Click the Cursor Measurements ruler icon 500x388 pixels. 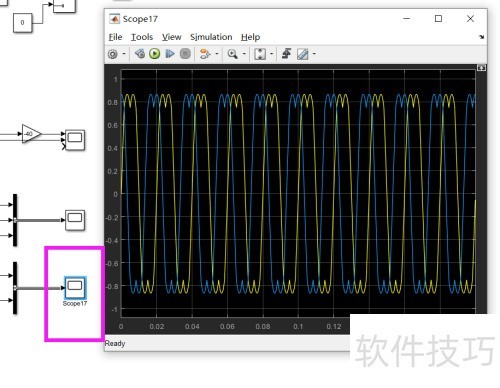[x=303, y=54]
